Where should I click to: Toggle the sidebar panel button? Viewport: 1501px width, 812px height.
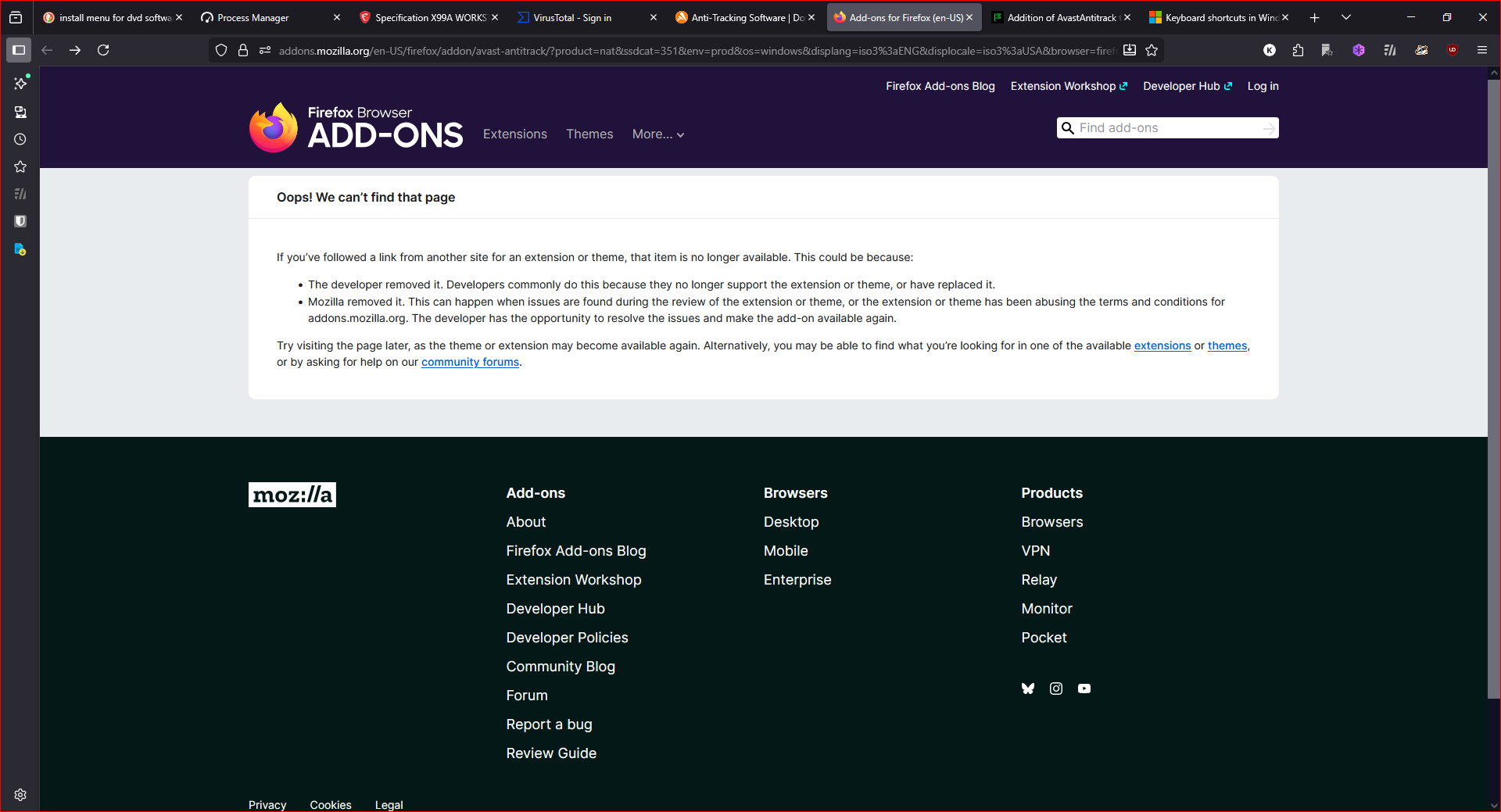(19, 50)
